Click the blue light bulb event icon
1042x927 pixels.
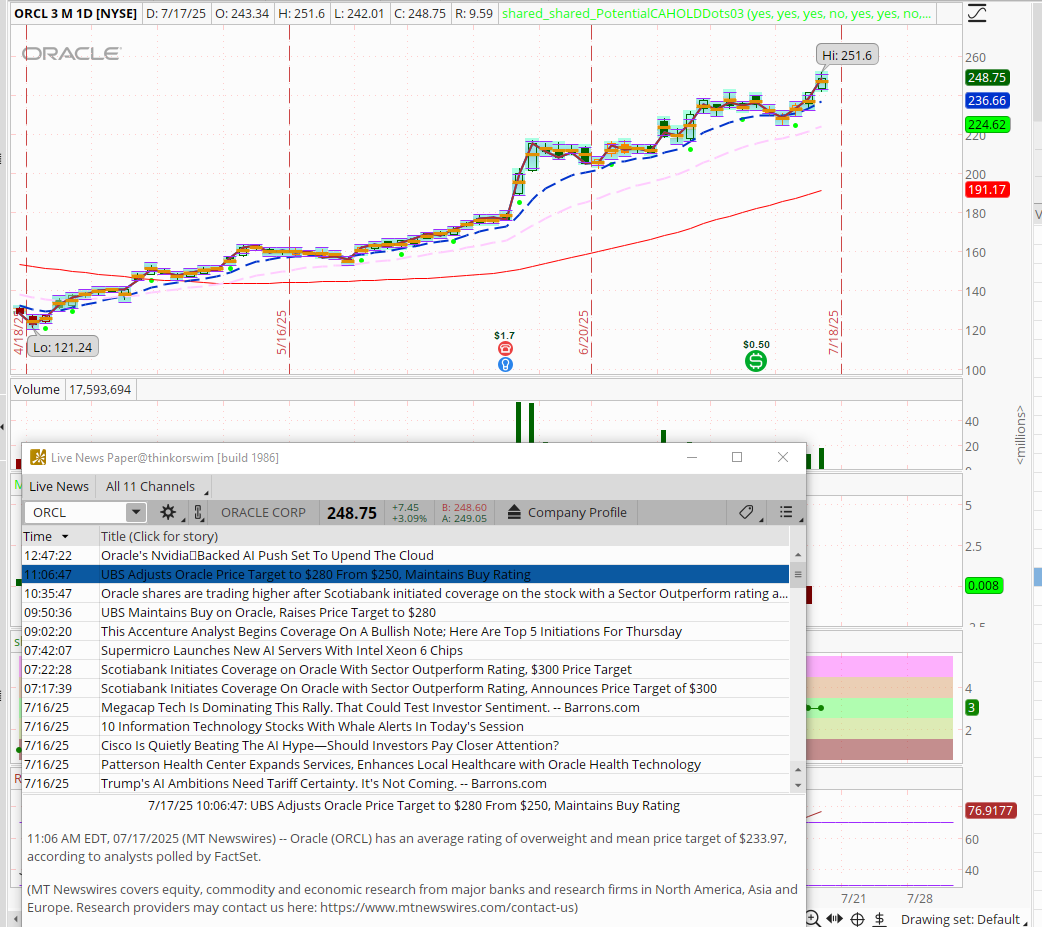[505, 364]
